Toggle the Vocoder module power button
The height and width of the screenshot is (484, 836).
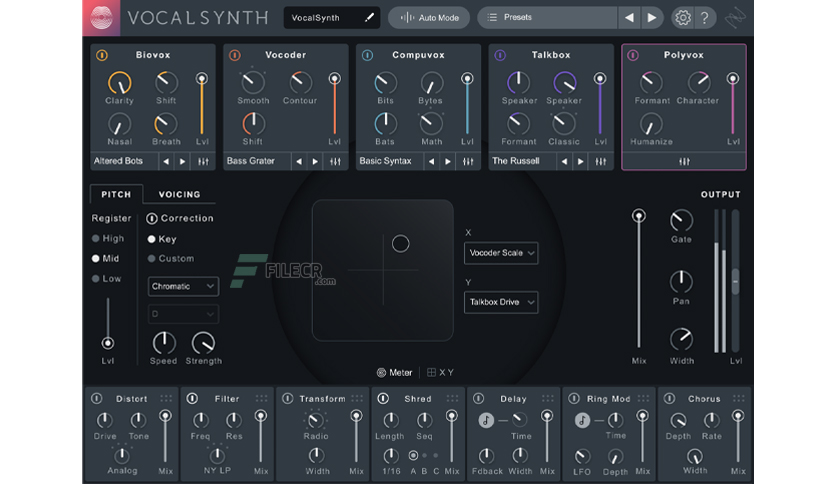point(235,55)
